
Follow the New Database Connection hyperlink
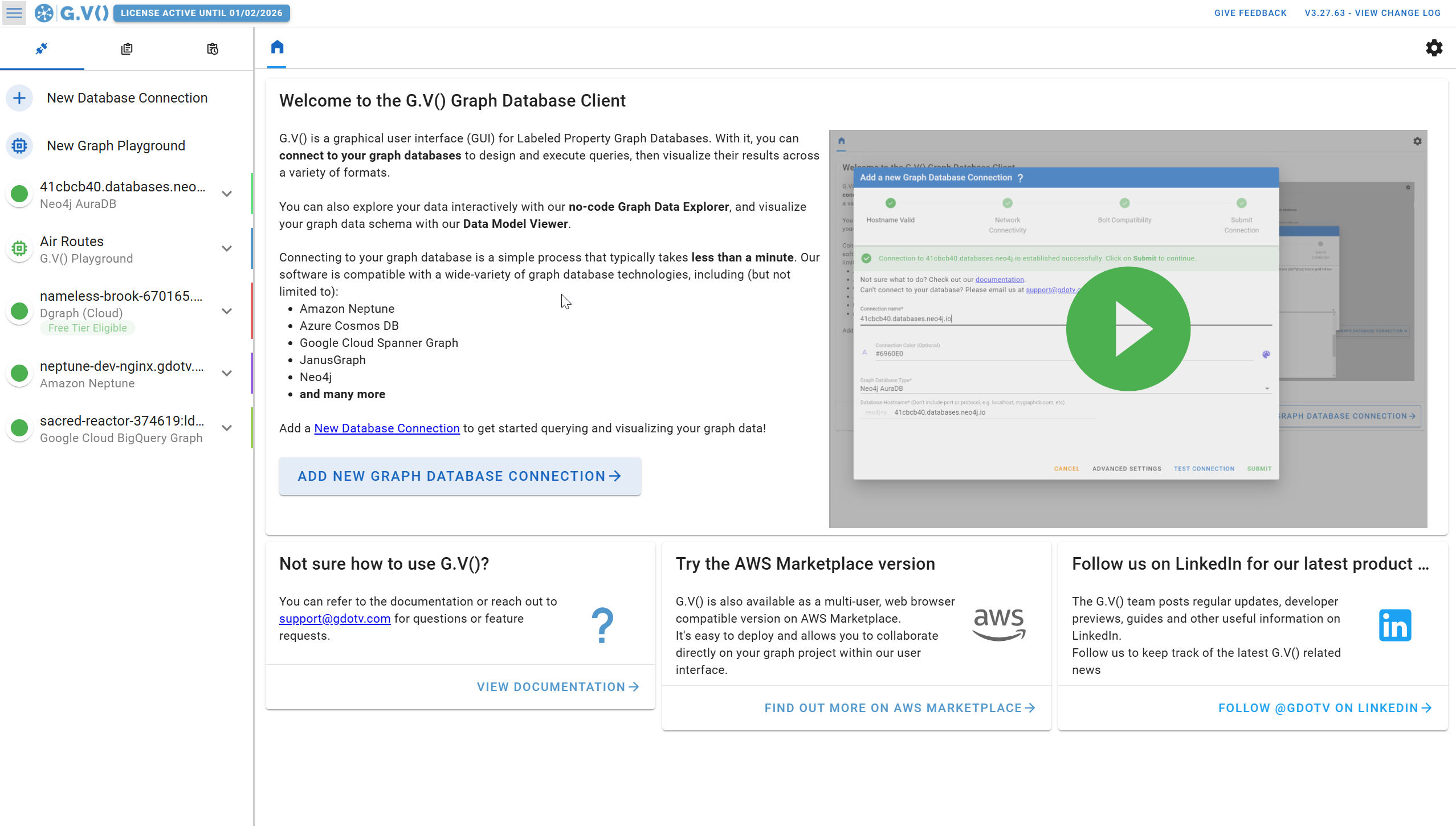click(x=387, y=428)
